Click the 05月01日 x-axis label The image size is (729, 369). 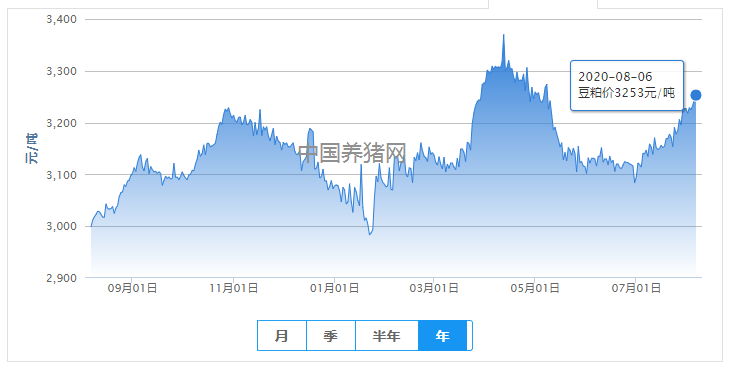(x=535, y=288)
